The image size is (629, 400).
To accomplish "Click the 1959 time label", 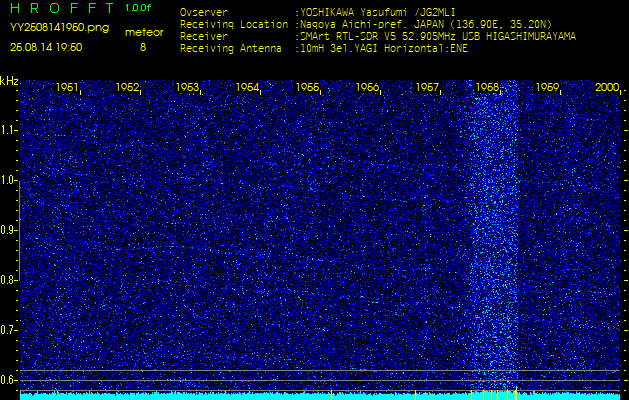I will 547,87.
